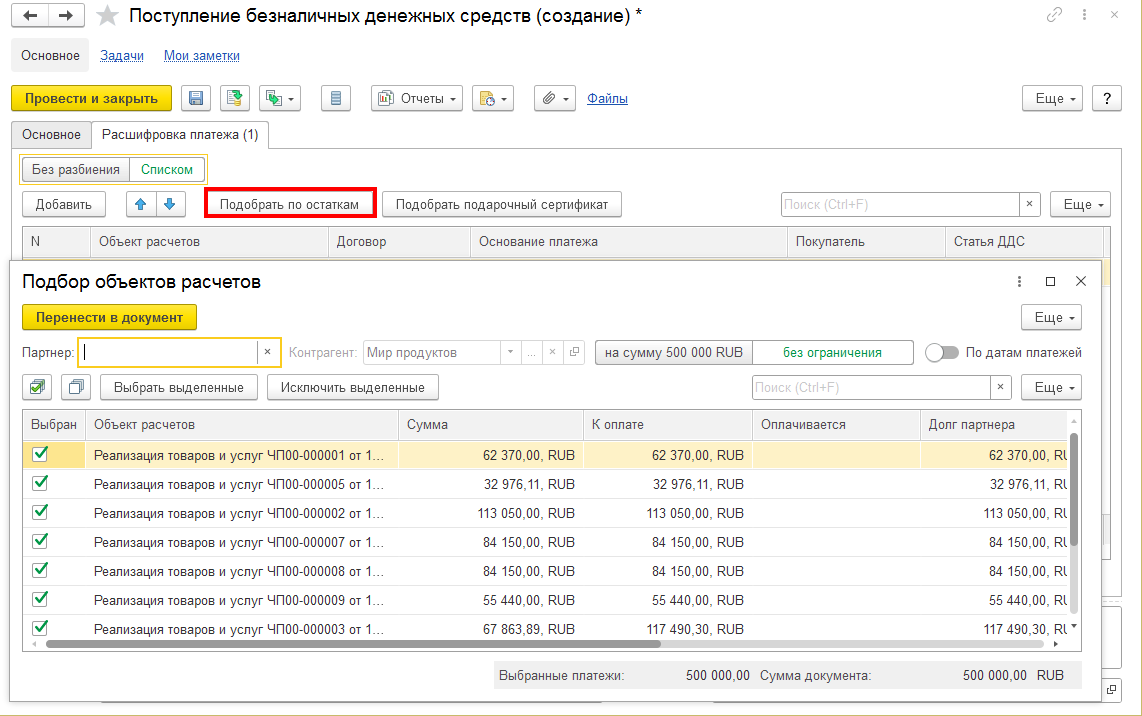The width and height of the screenshot is (1142, 716).
Task: Click the check all rows icon
Action: coord(38,387)
